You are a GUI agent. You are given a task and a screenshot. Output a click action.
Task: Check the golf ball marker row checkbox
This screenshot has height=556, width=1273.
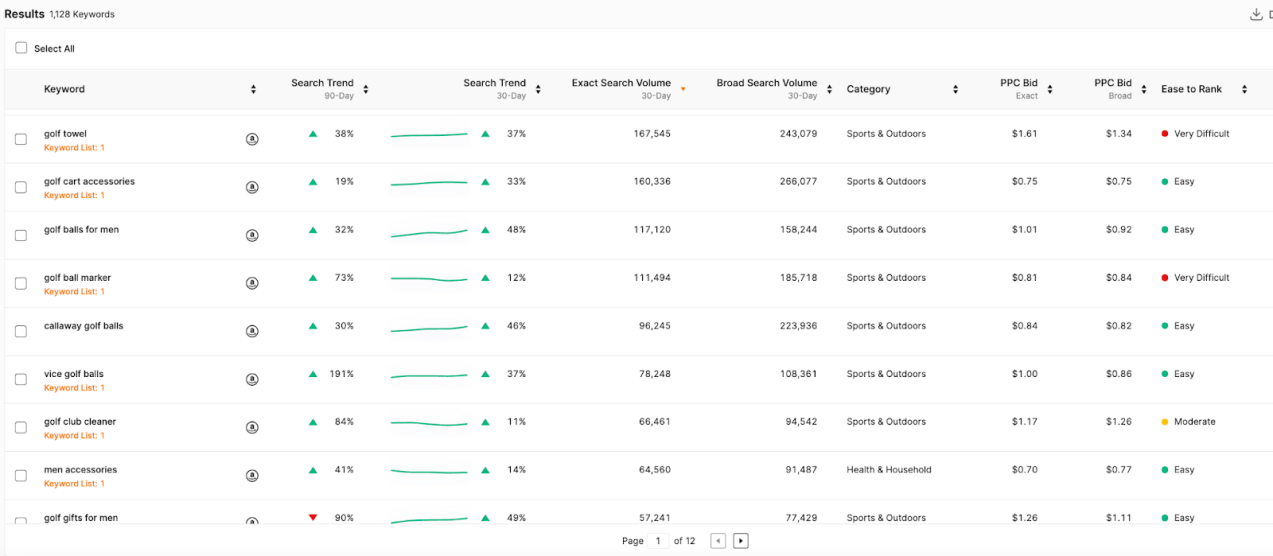tap(21, 283)
